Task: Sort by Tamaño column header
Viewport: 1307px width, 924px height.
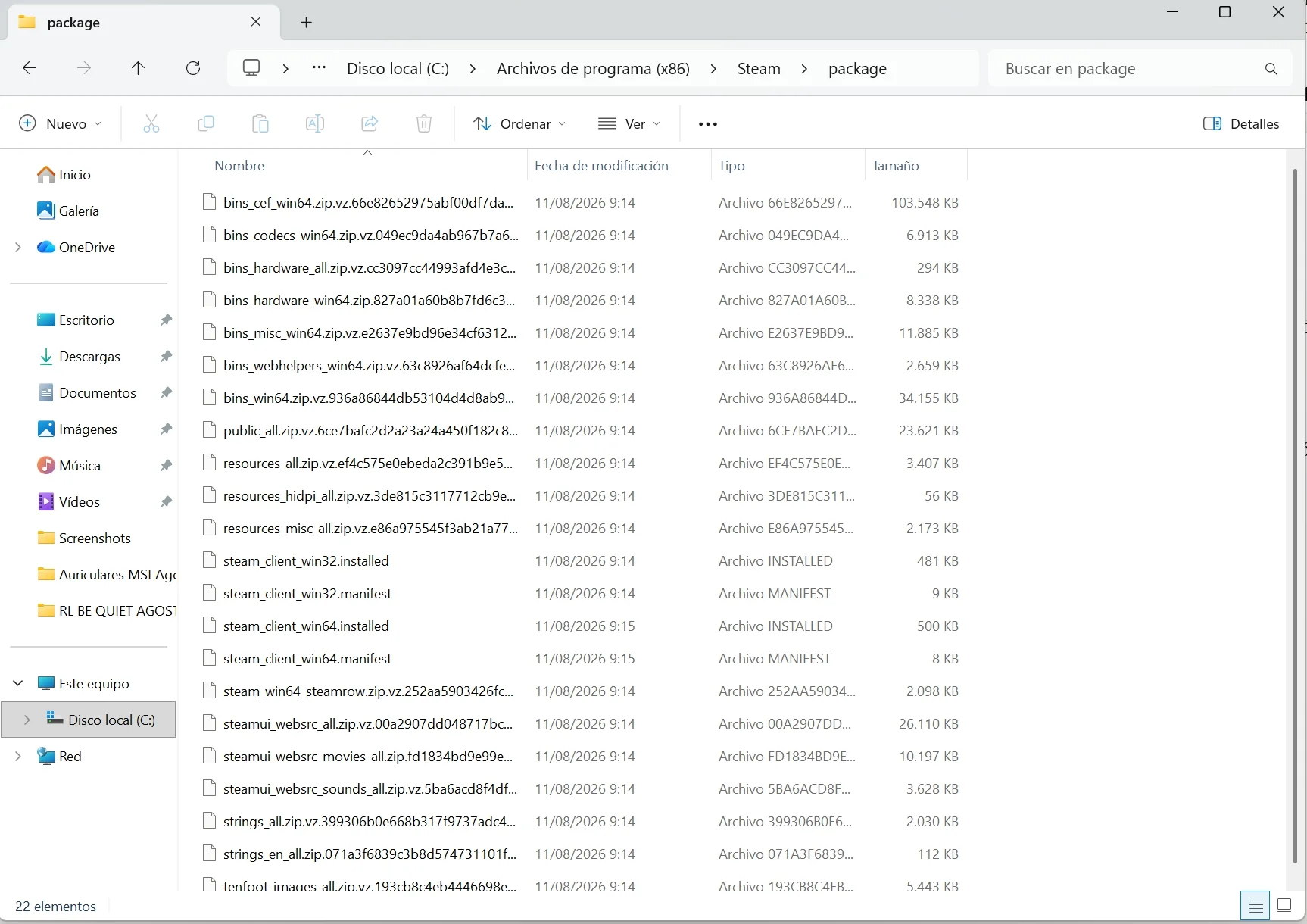Action: pyautogui.click(x=896, y=166)
